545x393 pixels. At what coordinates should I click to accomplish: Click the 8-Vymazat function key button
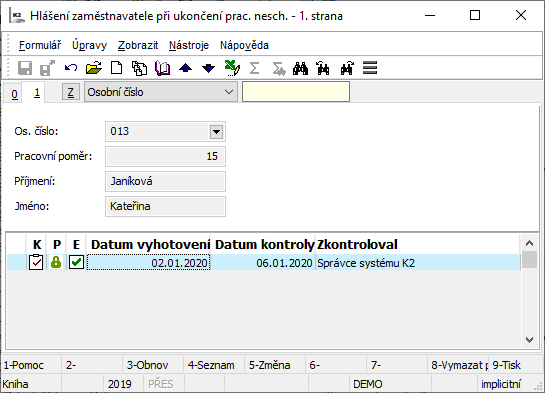(x=459, y=365)
